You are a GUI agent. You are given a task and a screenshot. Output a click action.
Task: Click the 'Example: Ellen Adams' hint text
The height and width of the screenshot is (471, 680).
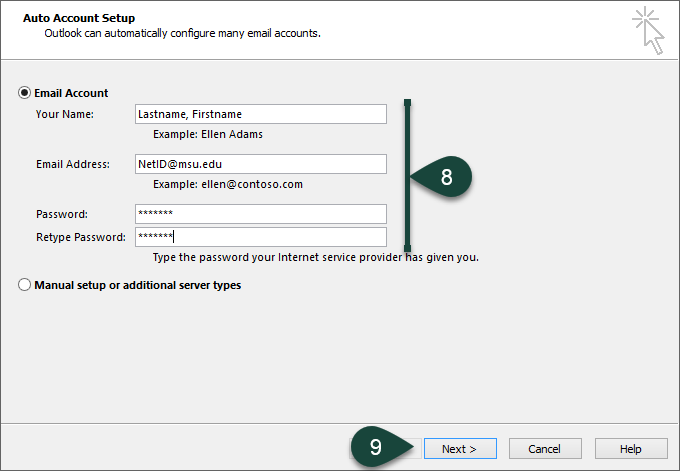click(x=208, y=134)
